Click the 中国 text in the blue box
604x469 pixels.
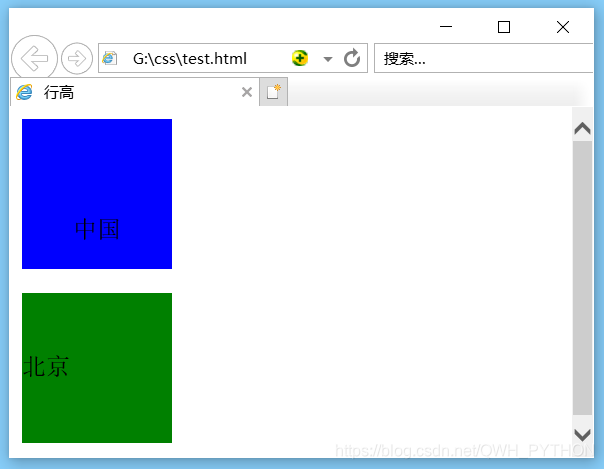tap(97, 229)
